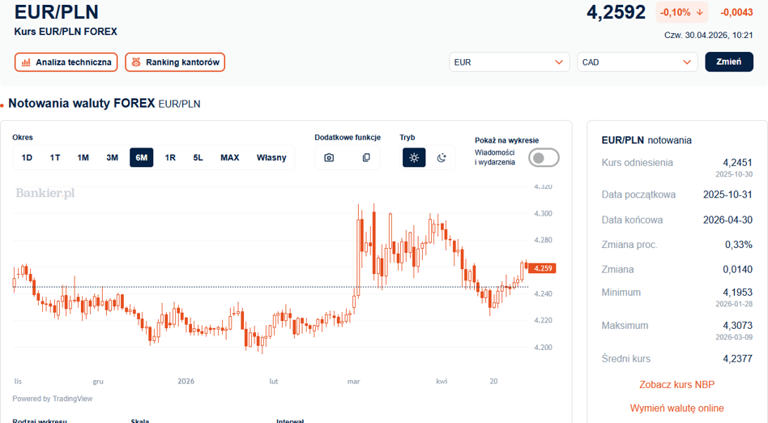Select the 1D period tab
The image size is (768, 423).
[27, 157]
